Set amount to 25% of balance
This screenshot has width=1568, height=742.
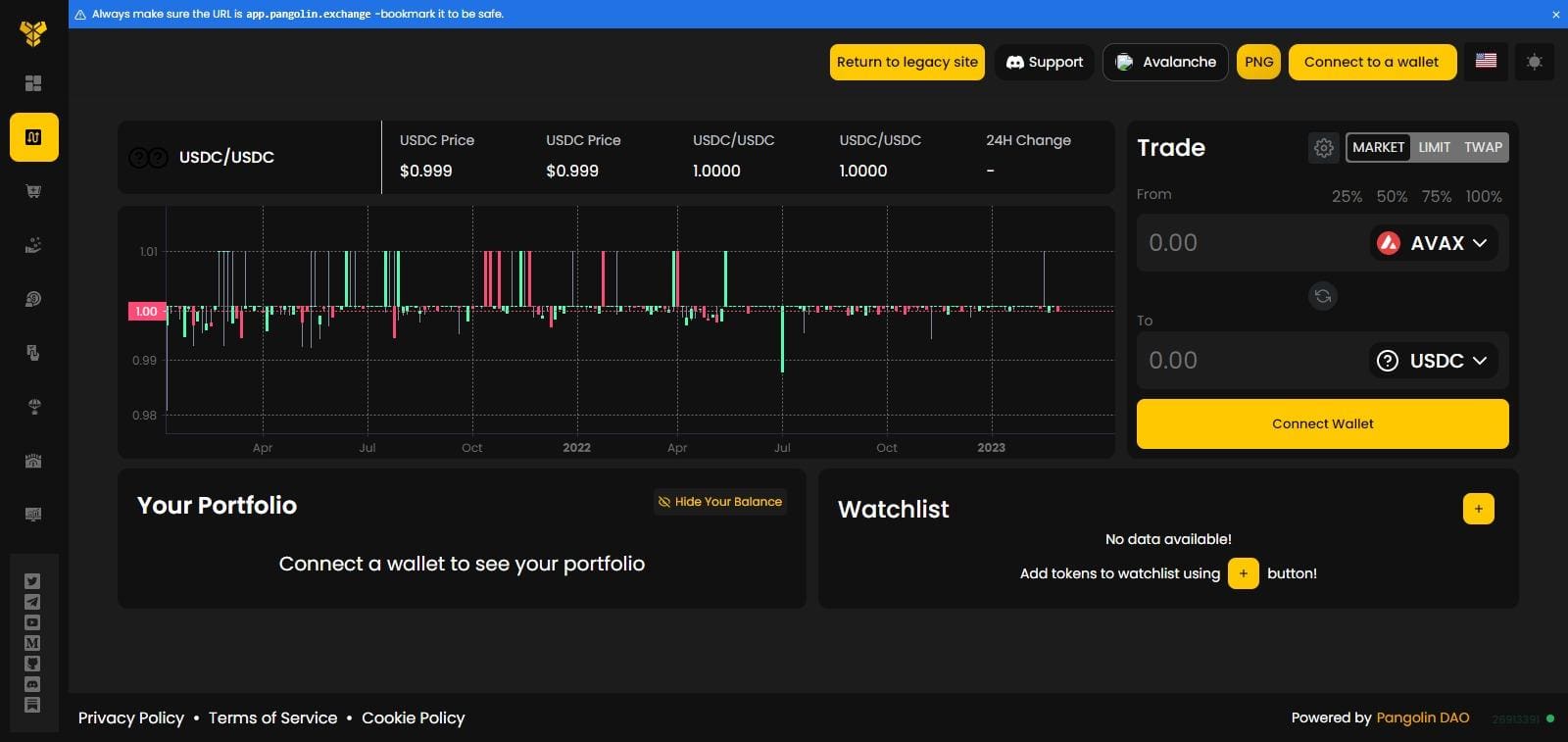tap(1347, 196)
